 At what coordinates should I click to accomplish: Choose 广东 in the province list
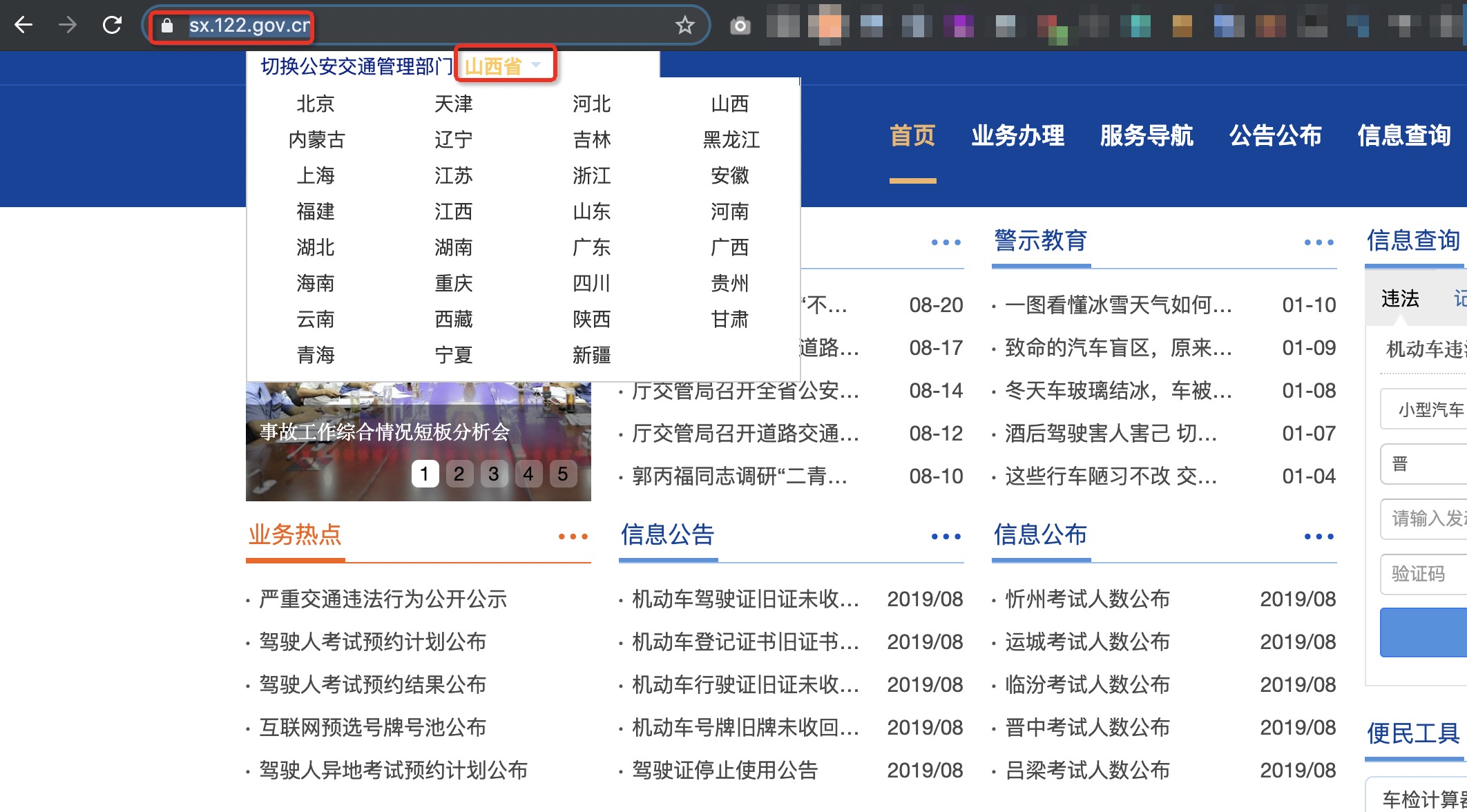coord(592,247)
